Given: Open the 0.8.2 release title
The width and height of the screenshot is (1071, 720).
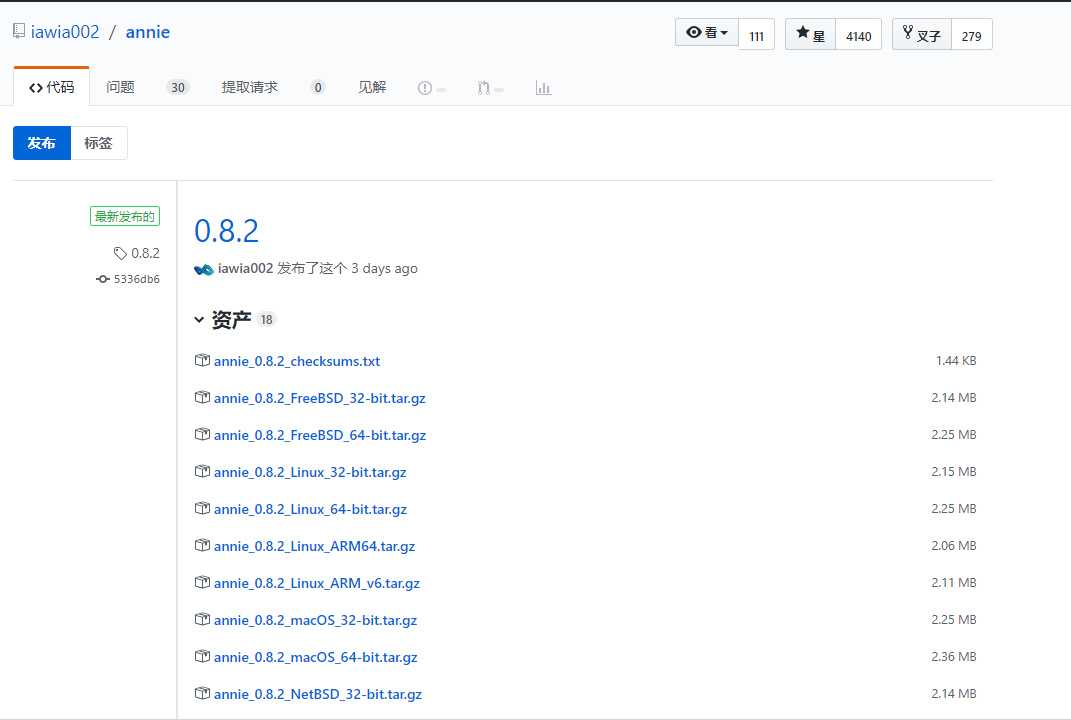Looking at the screenshot, I should 226,231.
